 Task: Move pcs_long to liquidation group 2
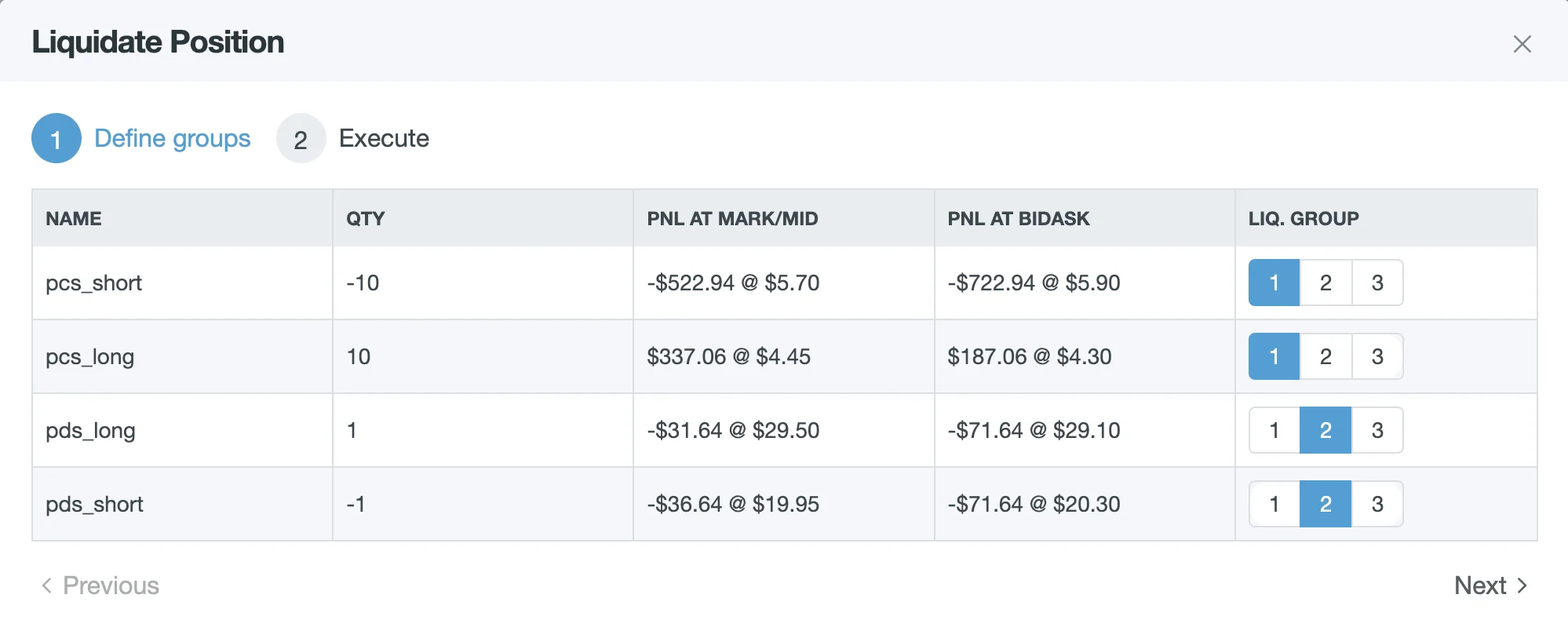click(x=1325, y=356)
